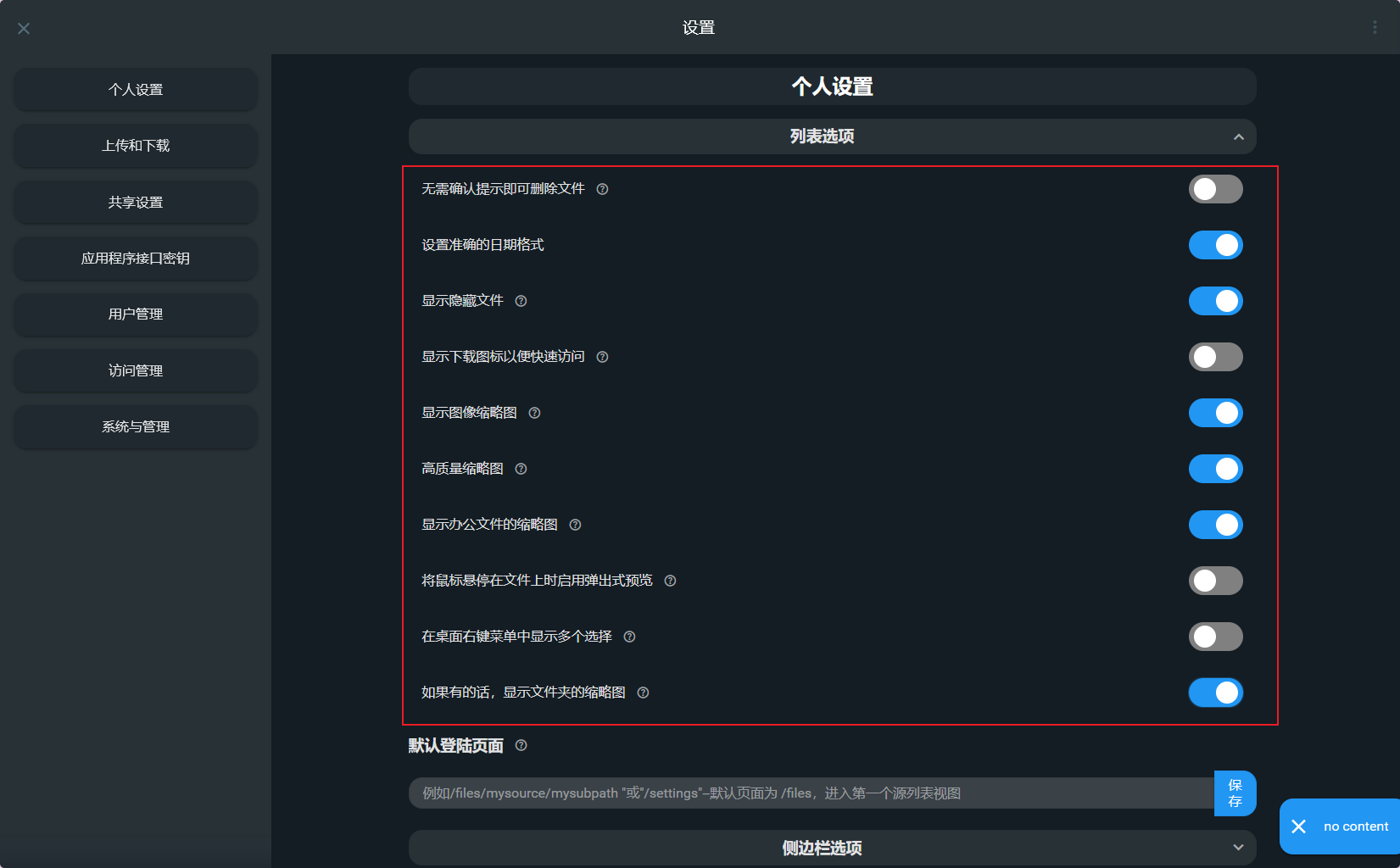
Task: Open help icon beside "默认登陆页面"
Action: click(522, 746)
